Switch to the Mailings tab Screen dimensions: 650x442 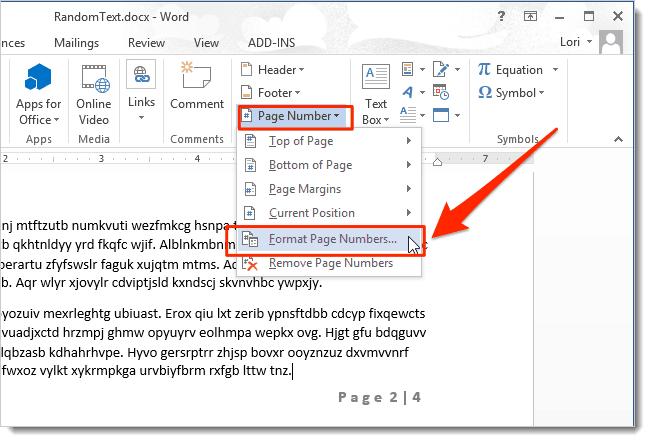tap(77, 43)
